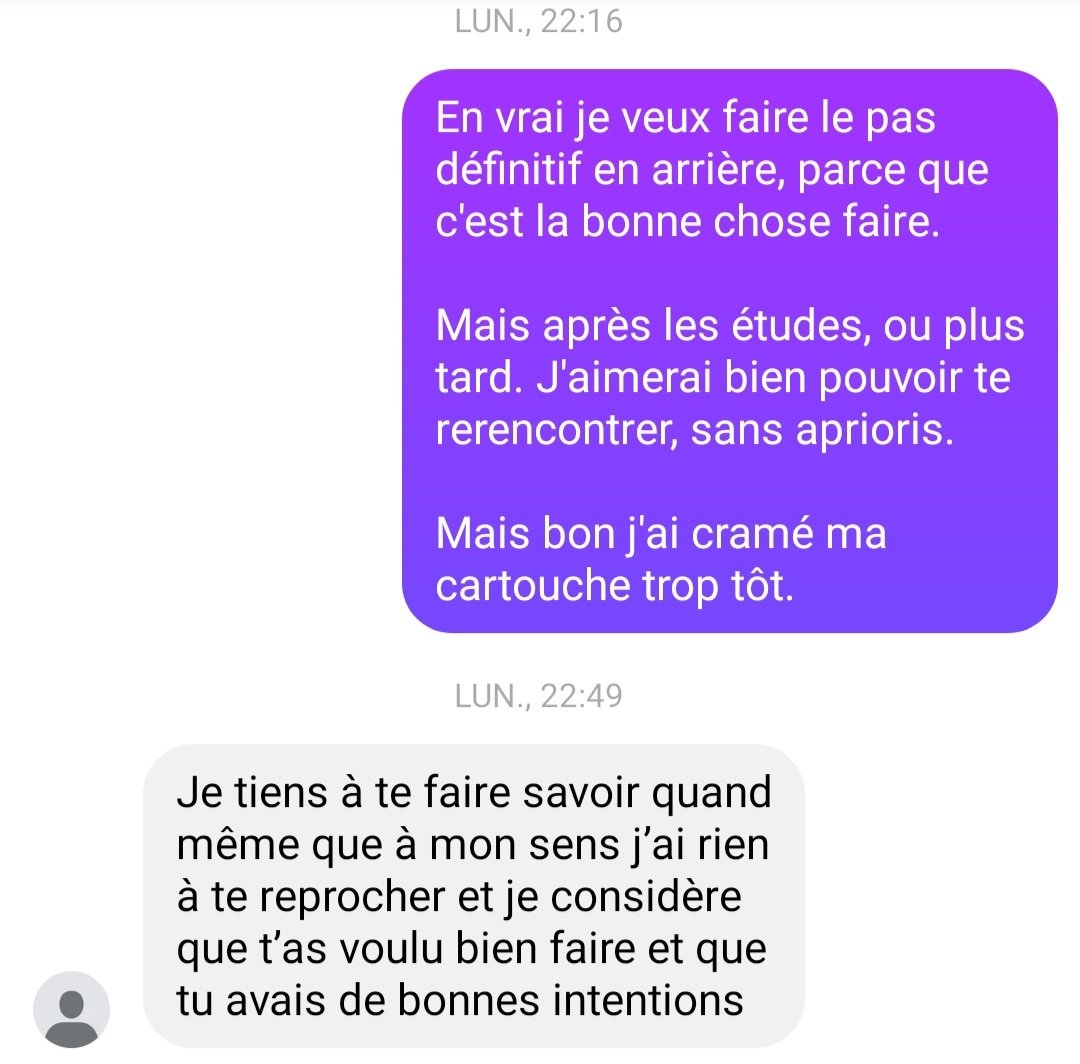Tap the LUN., 22:49 timestamp
This screenshot has width=1080, height=1064.
coord(539,696)
